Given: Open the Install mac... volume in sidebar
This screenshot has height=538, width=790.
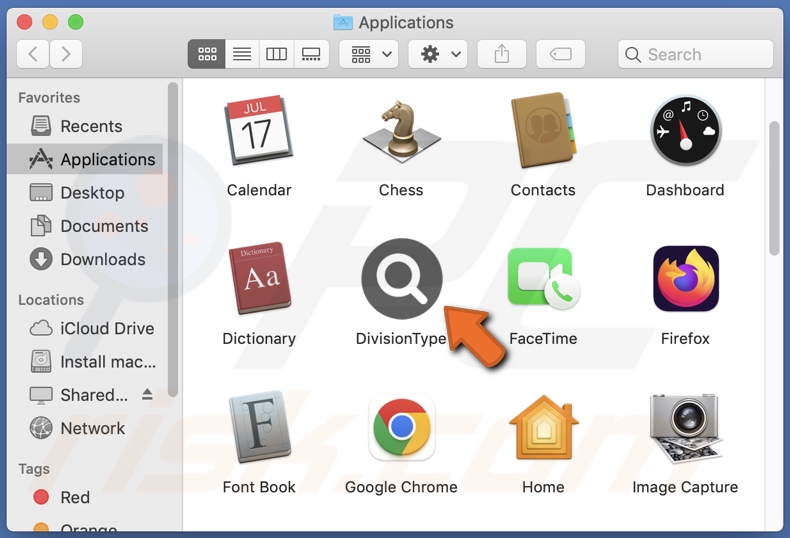Looking at the screenshot, I should click(x=85, y=362).
